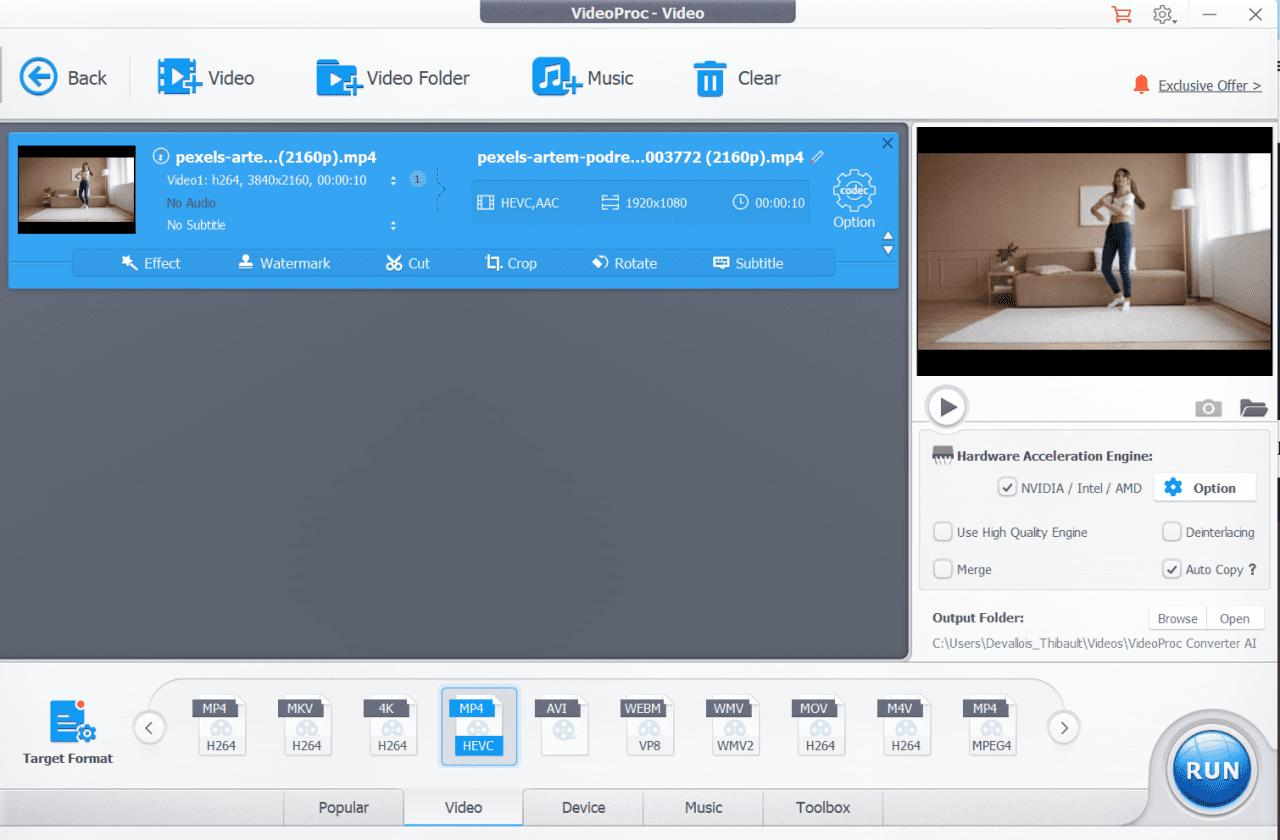1280x840 pixels.
Task: Expand the Video1 track selector
Action: pyautogui.click(x=393, y=181)
